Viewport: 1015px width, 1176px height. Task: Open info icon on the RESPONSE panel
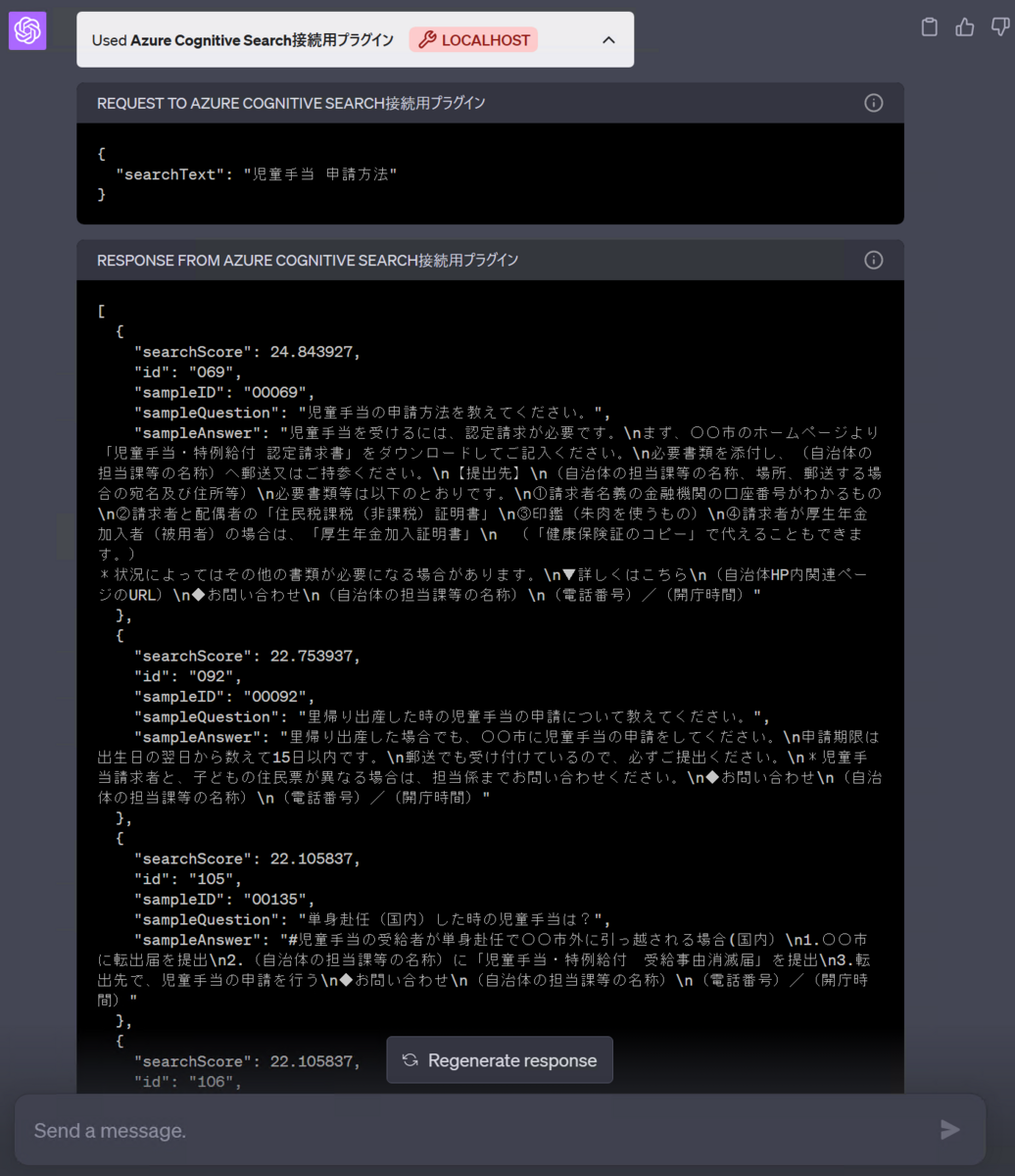tap(874, 260)
